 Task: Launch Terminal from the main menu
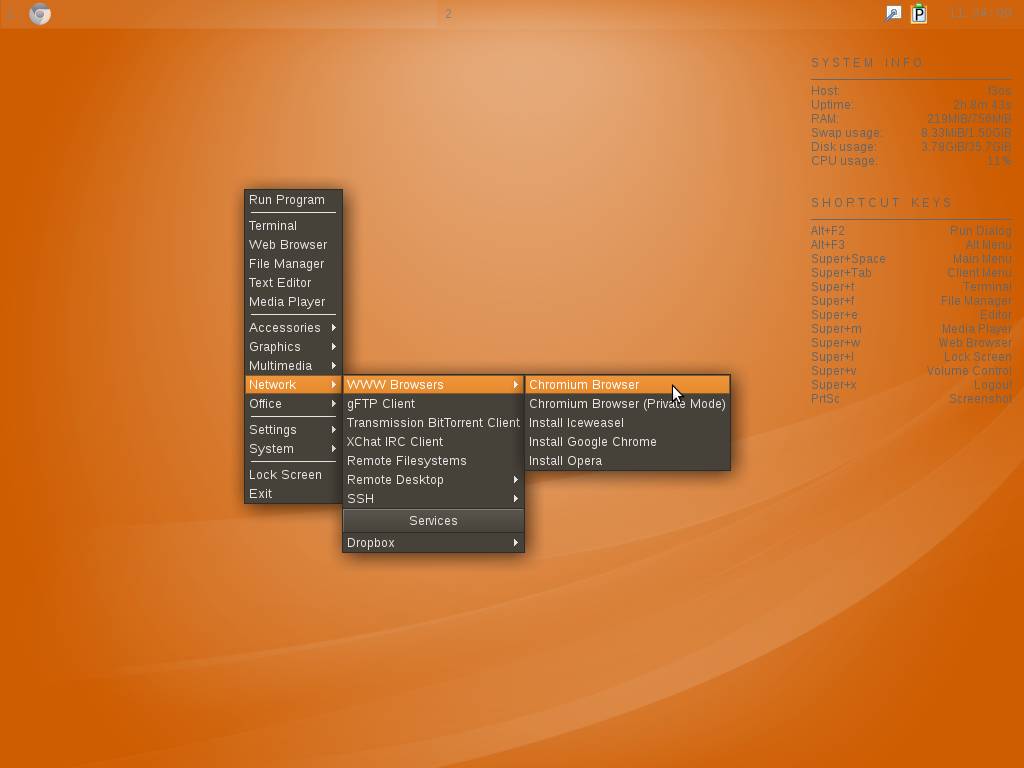tap(293, 225)
